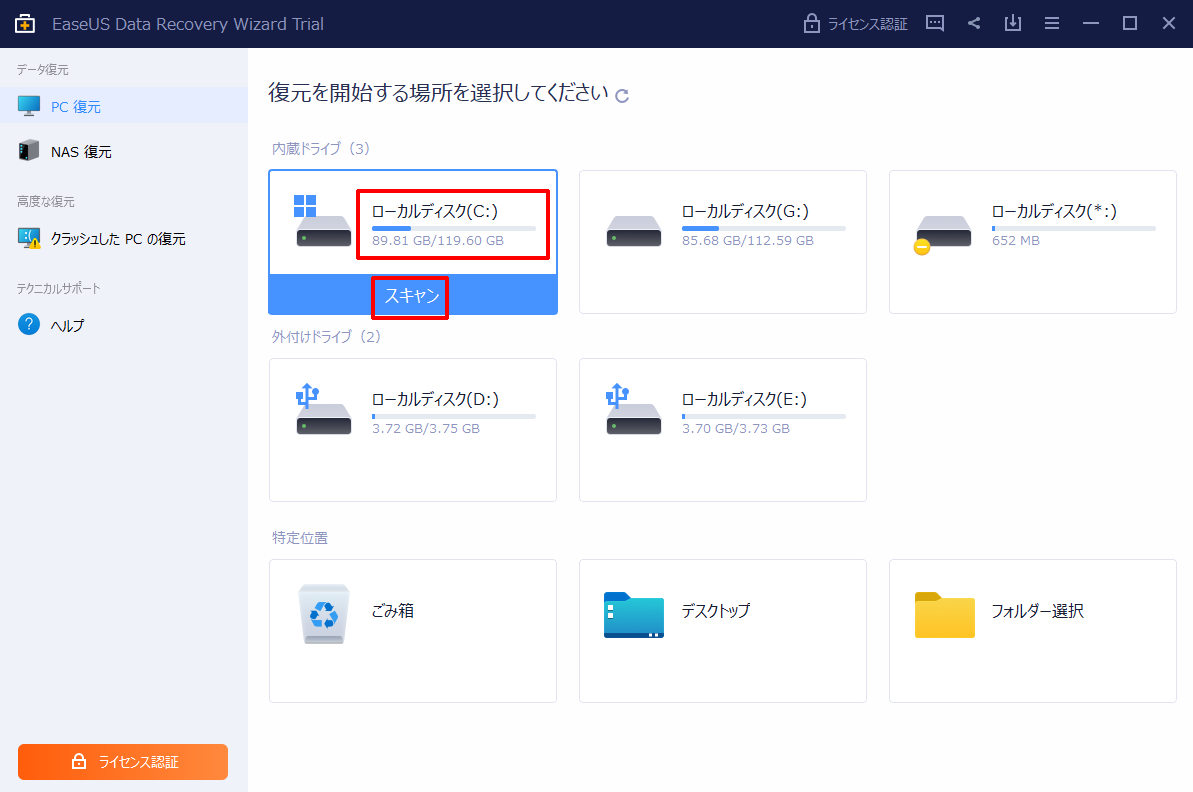The width and height of the screenshot is (1193, 792).
Task: Open クラッシュした PC の復元 option
Action: pyautogui.click(x=117, y=239)
